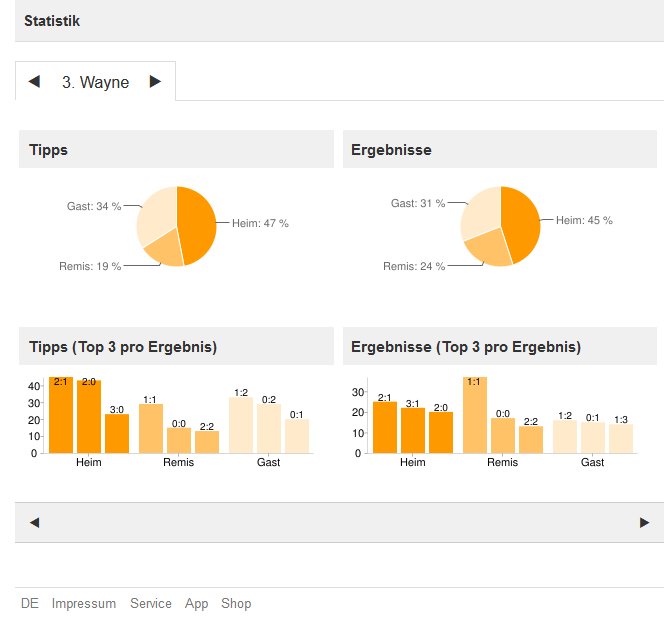Open the Service link in footer
Viewport: 664px width, 628px height.
click(150, 604)
